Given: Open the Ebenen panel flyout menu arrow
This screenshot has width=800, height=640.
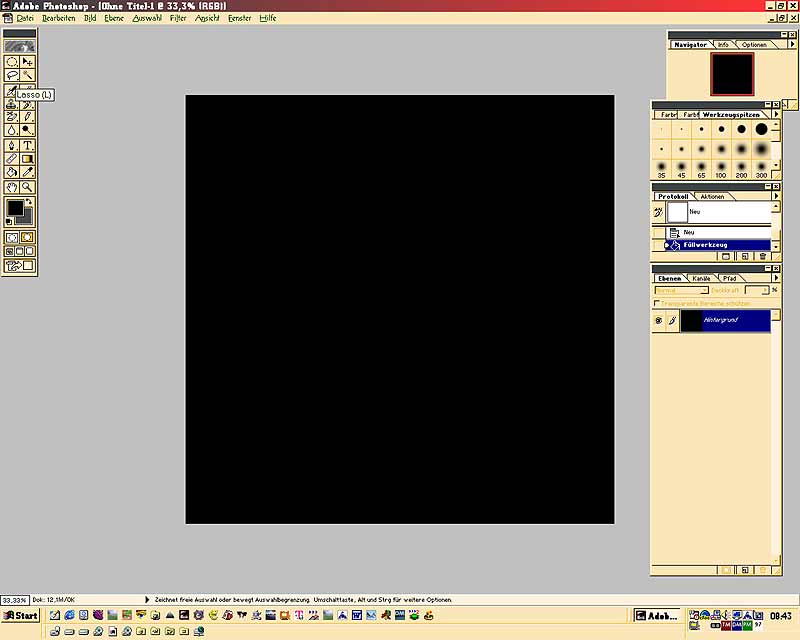Looking at the screenshot, I should [776, 278].
